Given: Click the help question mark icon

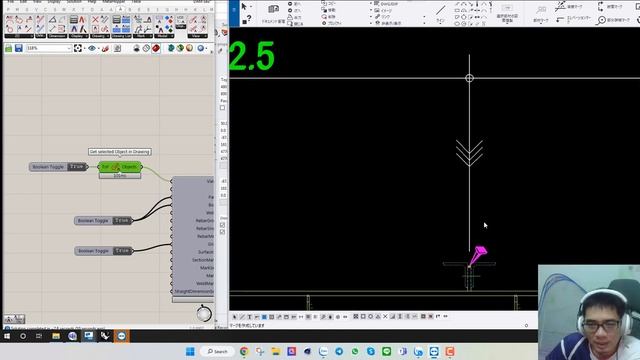Looking at the screenshot, I should (x=249, y=19).
